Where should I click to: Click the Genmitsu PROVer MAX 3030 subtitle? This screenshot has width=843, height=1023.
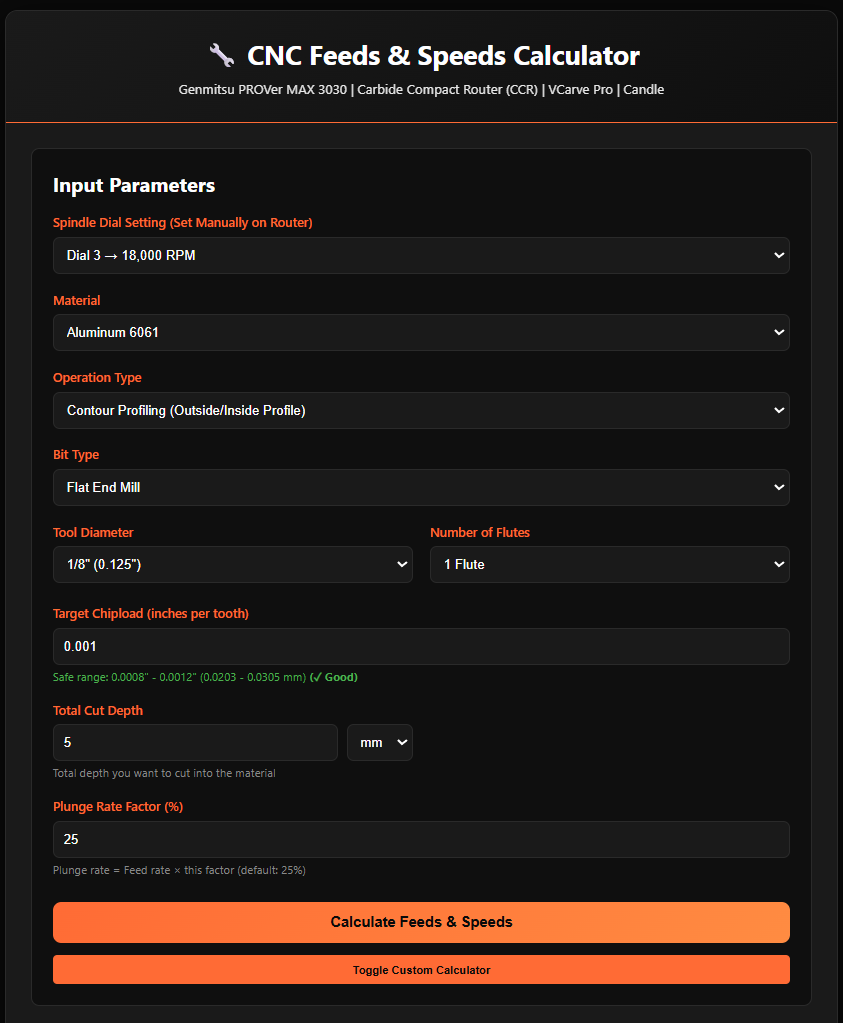click(x=421, y=89)
